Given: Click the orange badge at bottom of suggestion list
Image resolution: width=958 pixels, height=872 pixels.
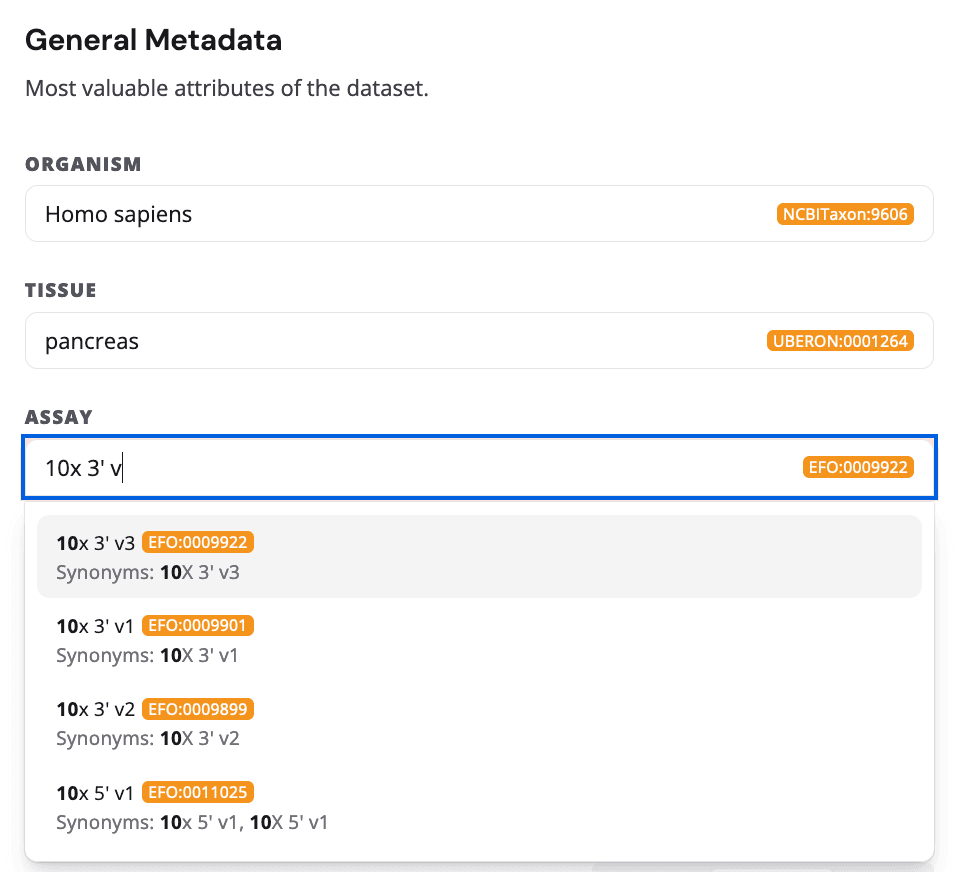Looking at the screenshot, I should click(198, 791).
